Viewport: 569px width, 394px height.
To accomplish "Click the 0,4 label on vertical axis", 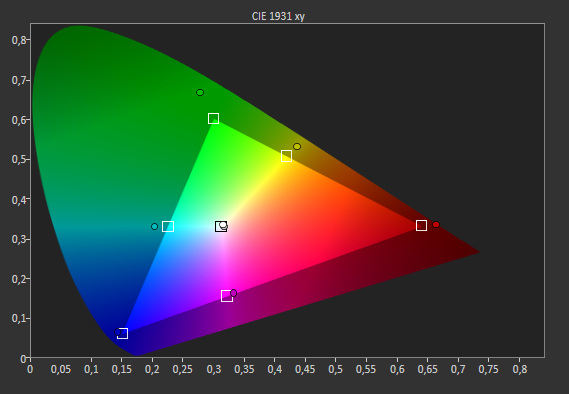I will pyautogui.click(x=19, y=200).
